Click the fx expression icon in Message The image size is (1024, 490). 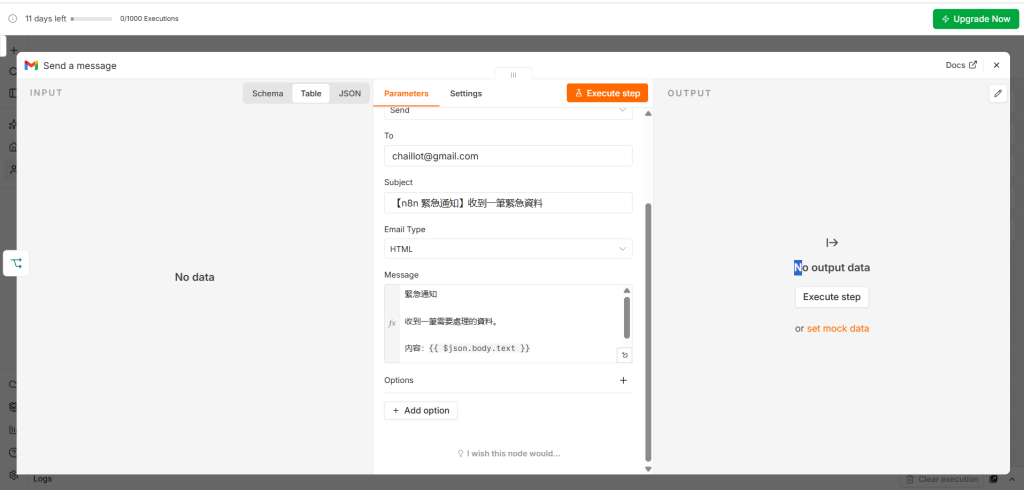pos(392,323)
